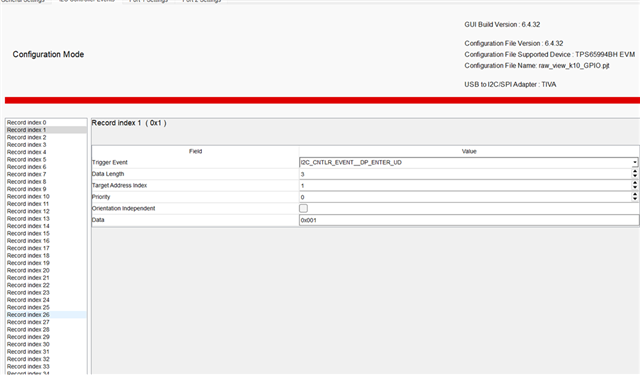The width and height of the screenshot is (640, 375).
Task: Click the Configuration File Supported Device text
Action: click(x=549, y=54)
